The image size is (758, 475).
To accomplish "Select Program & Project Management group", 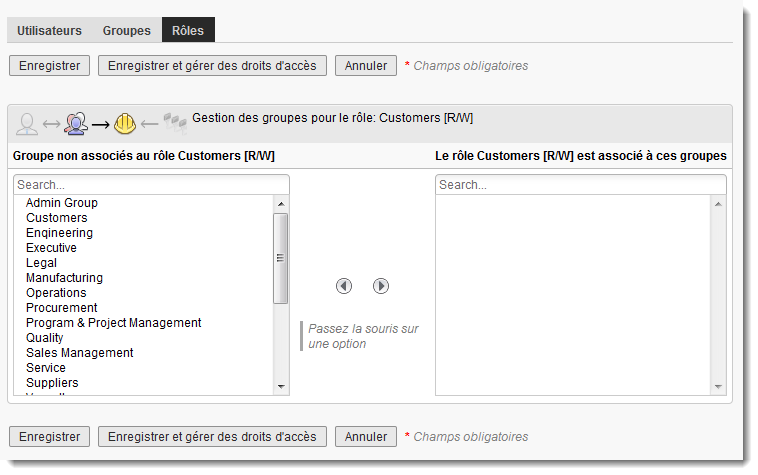I will (144, 323).
